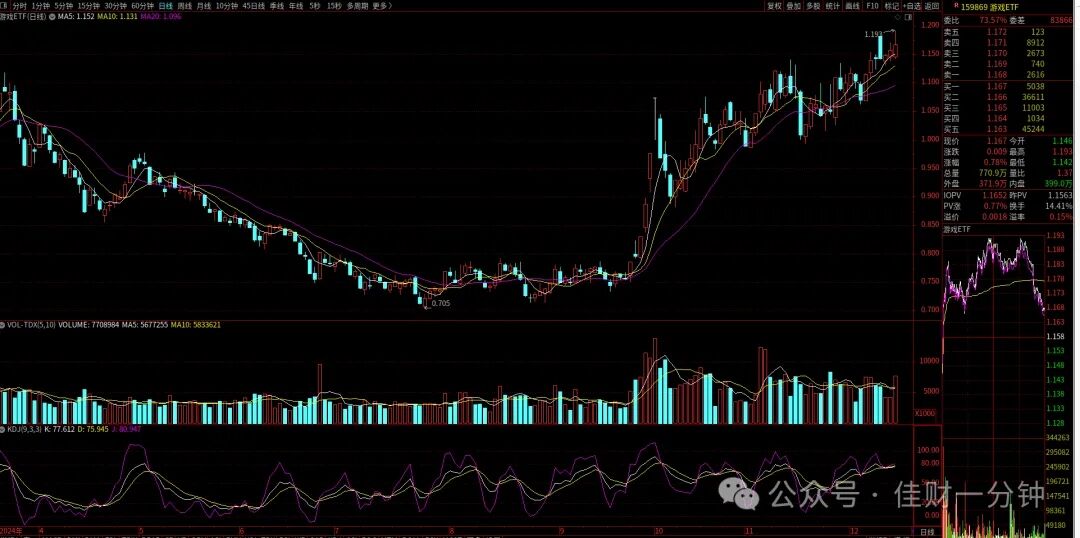Switch to the 分时 intraday view

[x=19, y=6]
